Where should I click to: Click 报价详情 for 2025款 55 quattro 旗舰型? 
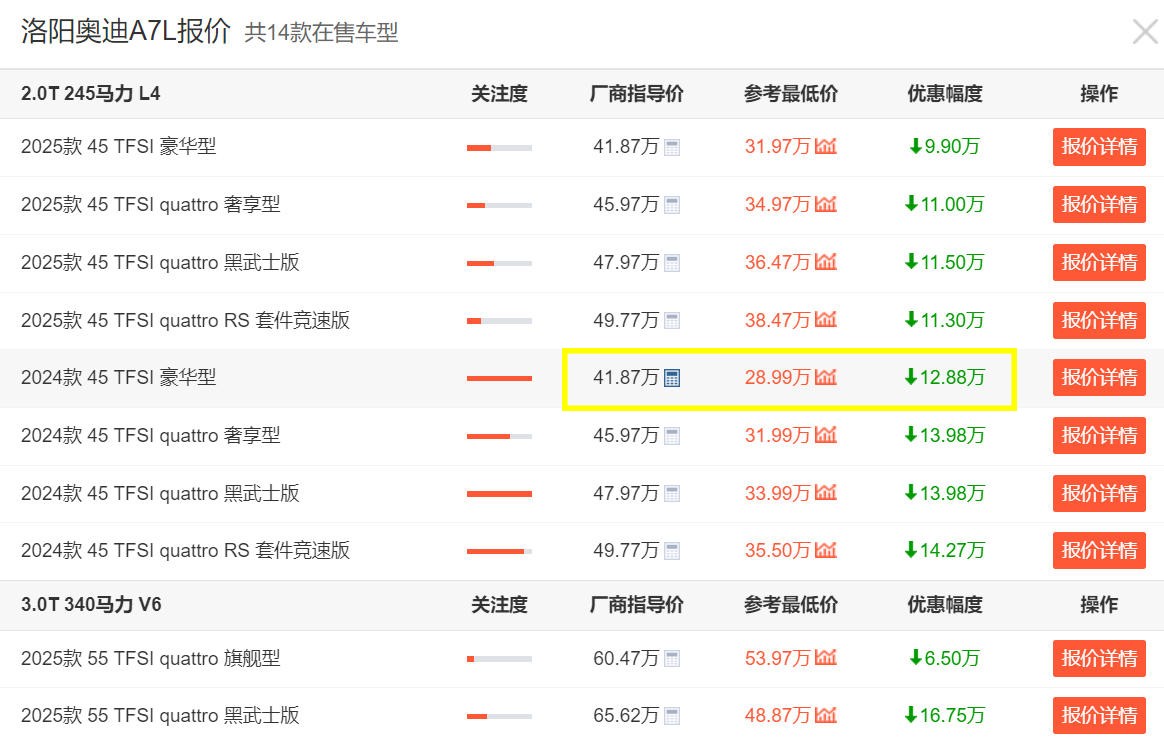tap(1099, 659)
